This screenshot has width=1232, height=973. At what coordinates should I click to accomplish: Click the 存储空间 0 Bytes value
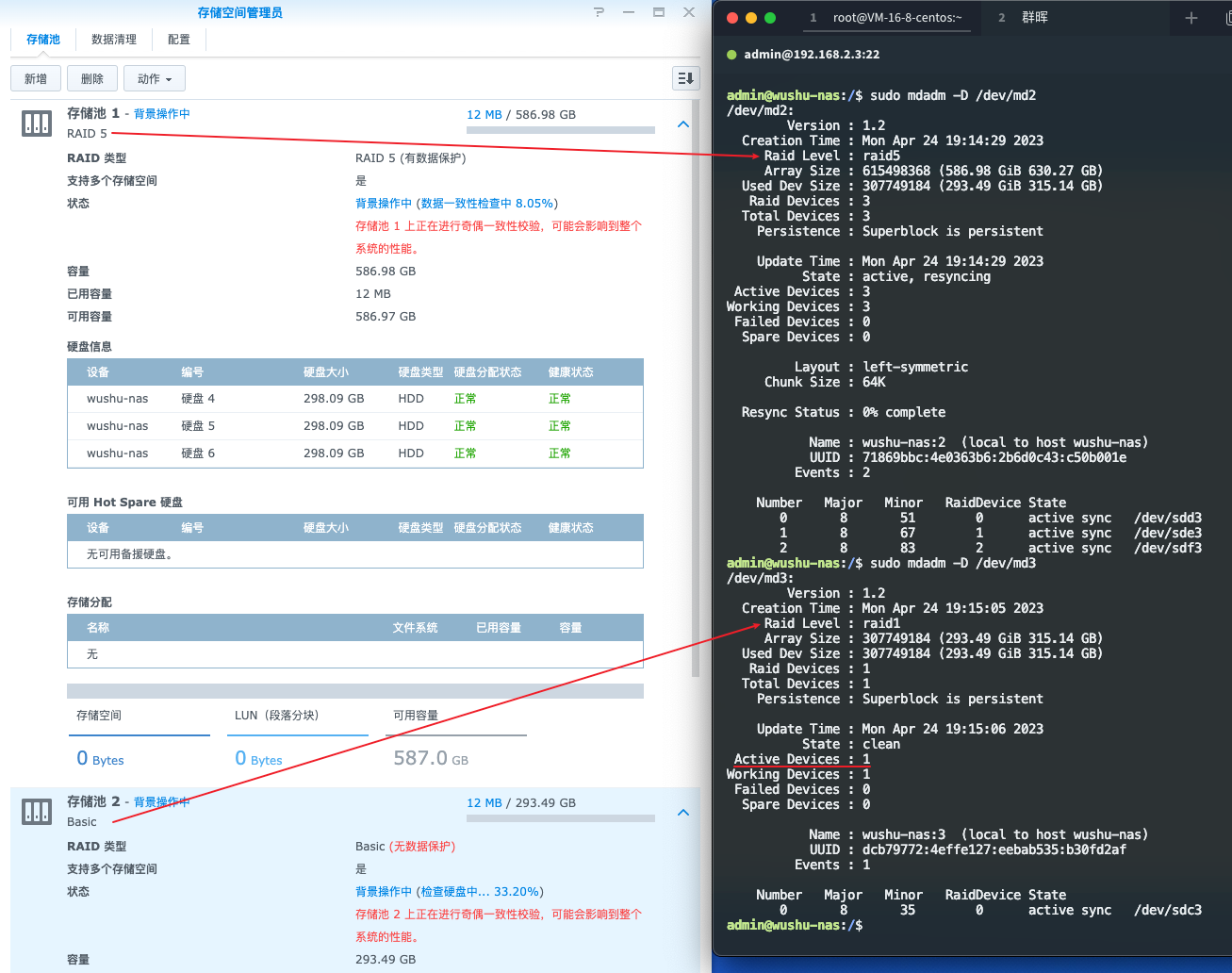click(x=100, y=758)
